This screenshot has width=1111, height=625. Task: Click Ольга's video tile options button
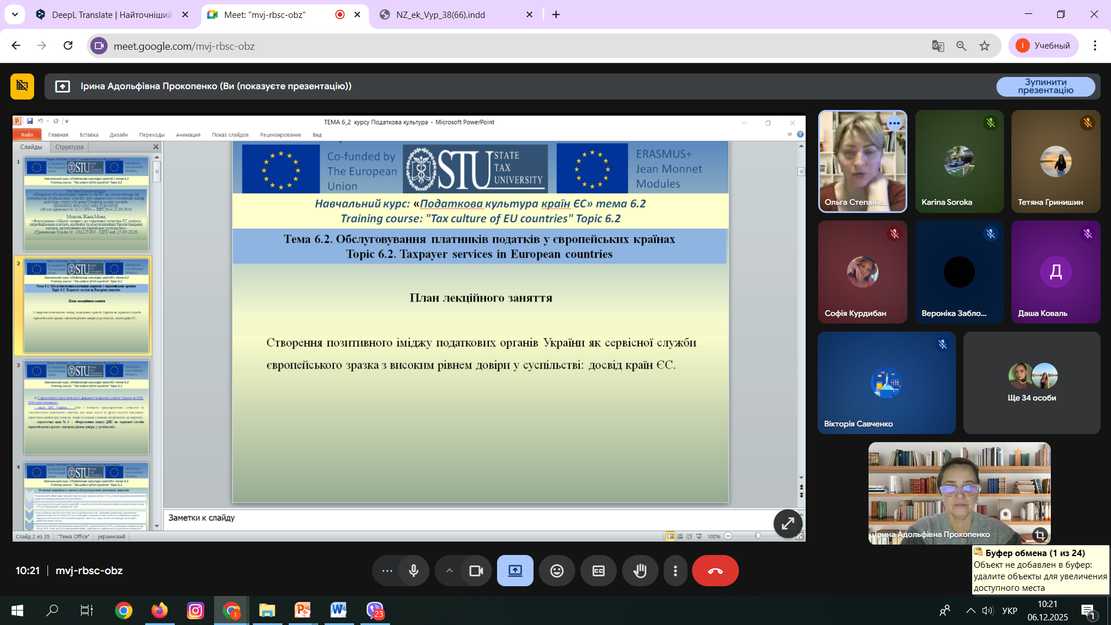[894, 123]
